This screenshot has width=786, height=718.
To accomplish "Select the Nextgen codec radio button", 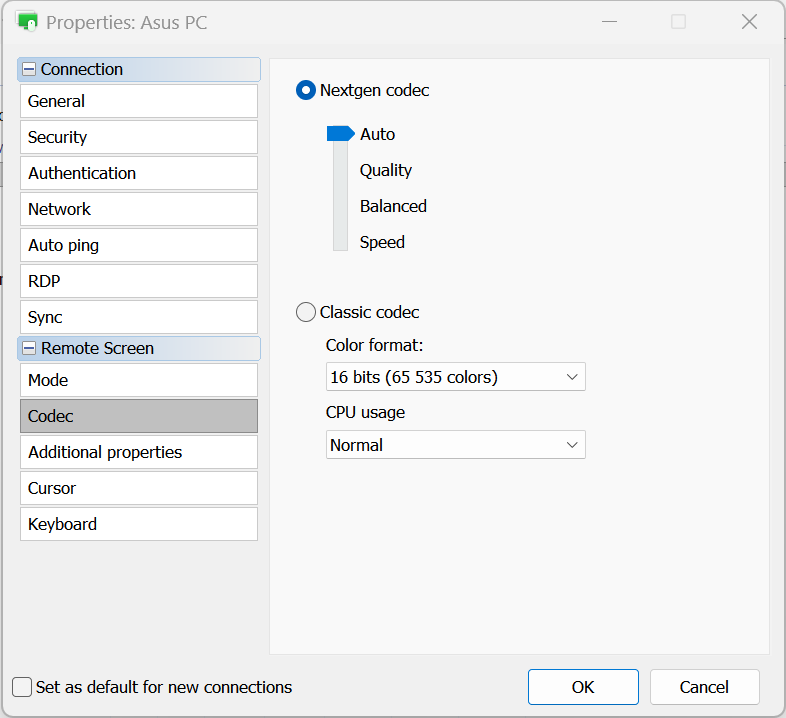I will click(x=306, y=90).
